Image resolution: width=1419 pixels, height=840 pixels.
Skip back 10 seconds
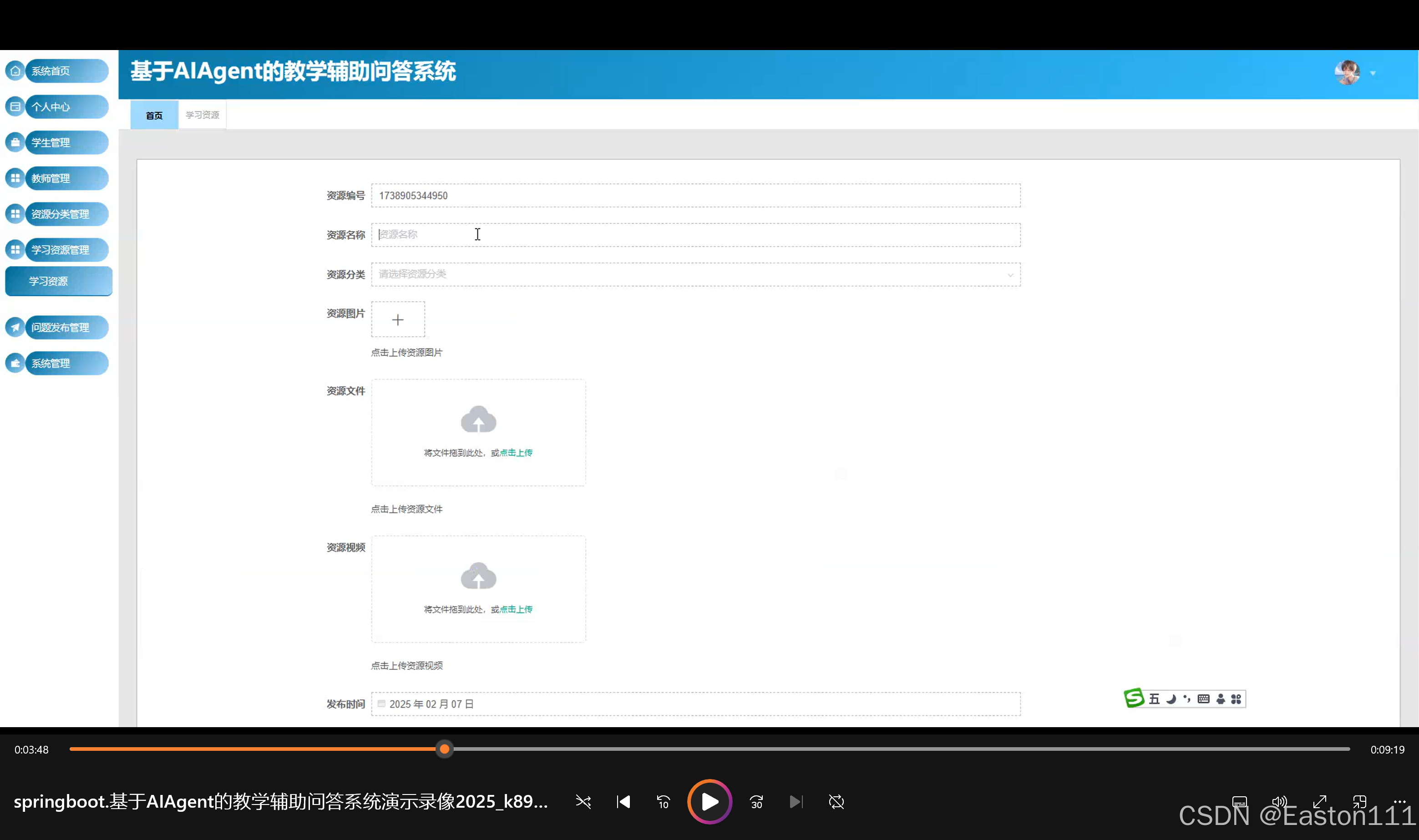[664, 801]
